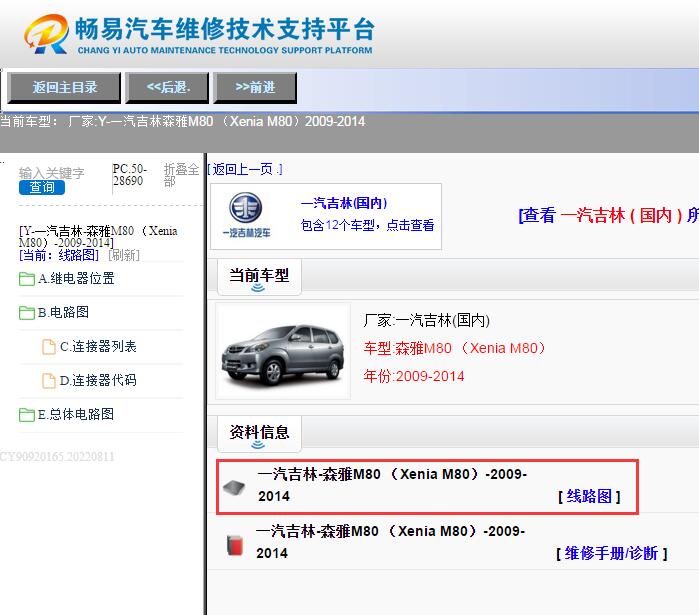
Task: Click red book icon in 维修手册 row
Action: coord(234,545)
